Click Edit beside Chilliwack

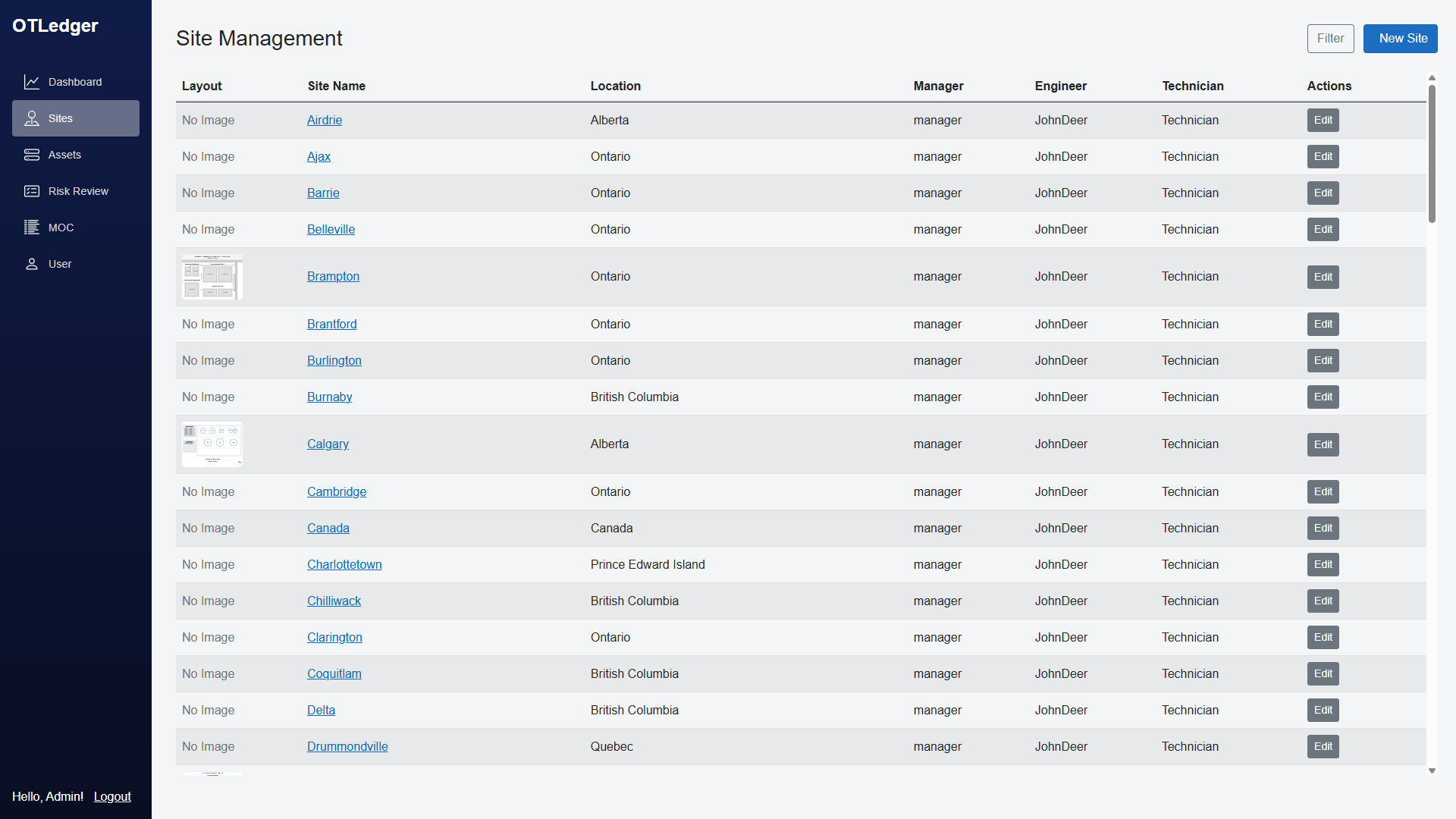(1323, 601)
